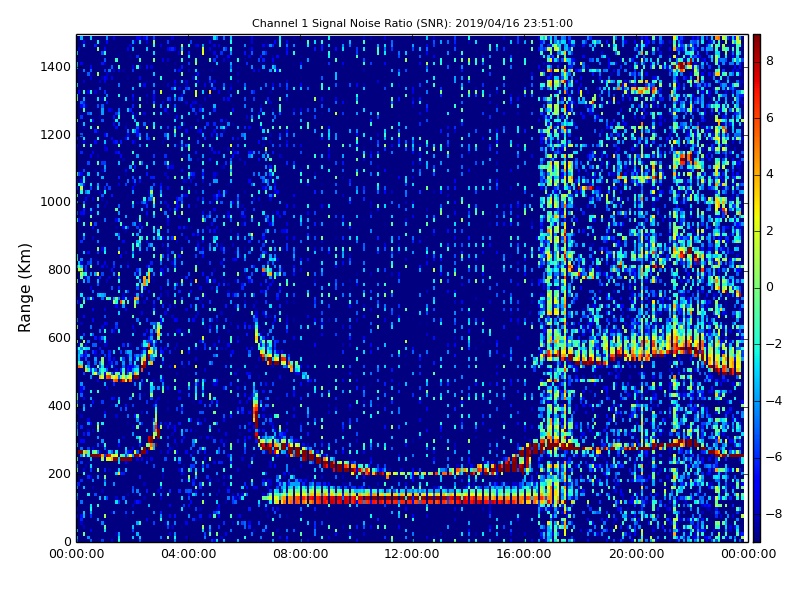Click the colorbar label 0
Image resolution: width=800 pixels, height=600 pixels.
pyautogui.click(x=770, y=287)
